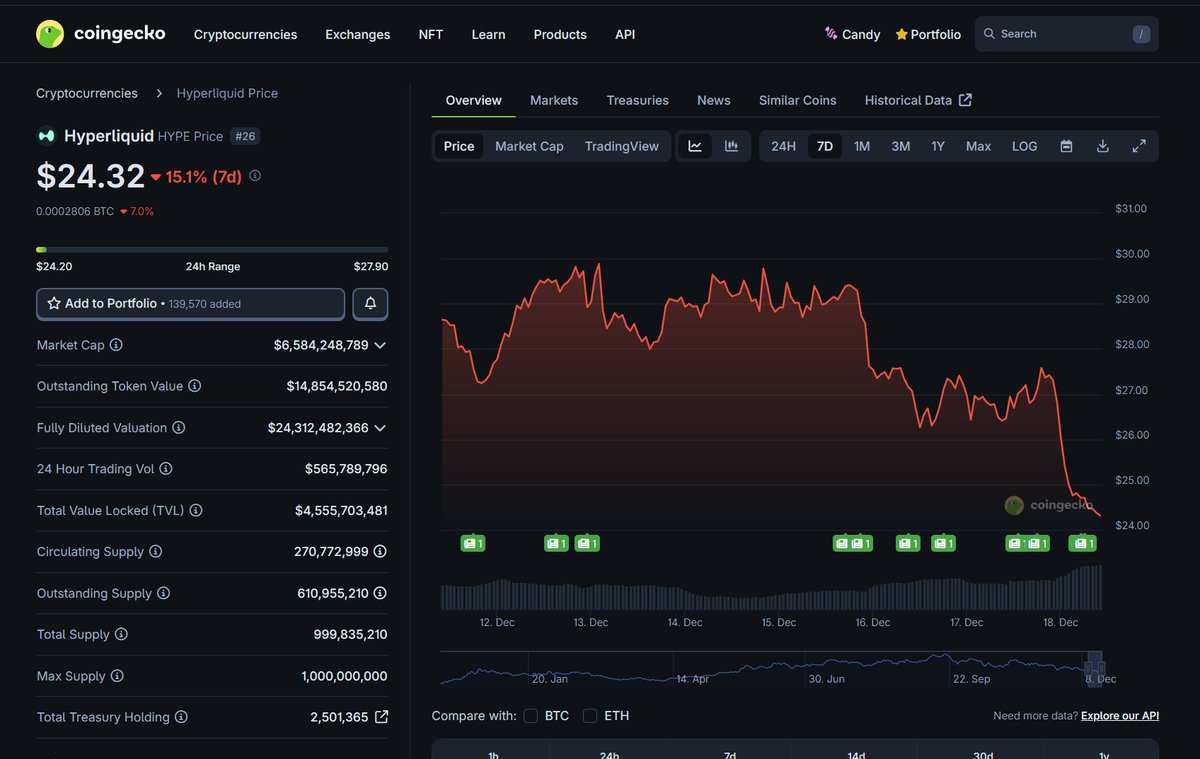Image resolution: width=1200 pixels, height=759 pixels.
Task: Open Portfolio with the star icon
Action: 928,34
